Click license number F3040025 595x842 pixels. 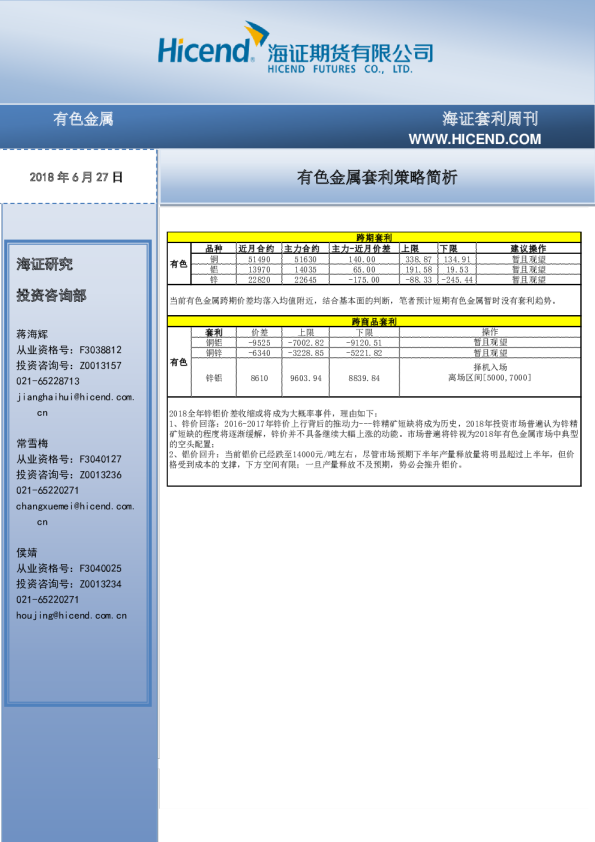click(x=100, y=568)
